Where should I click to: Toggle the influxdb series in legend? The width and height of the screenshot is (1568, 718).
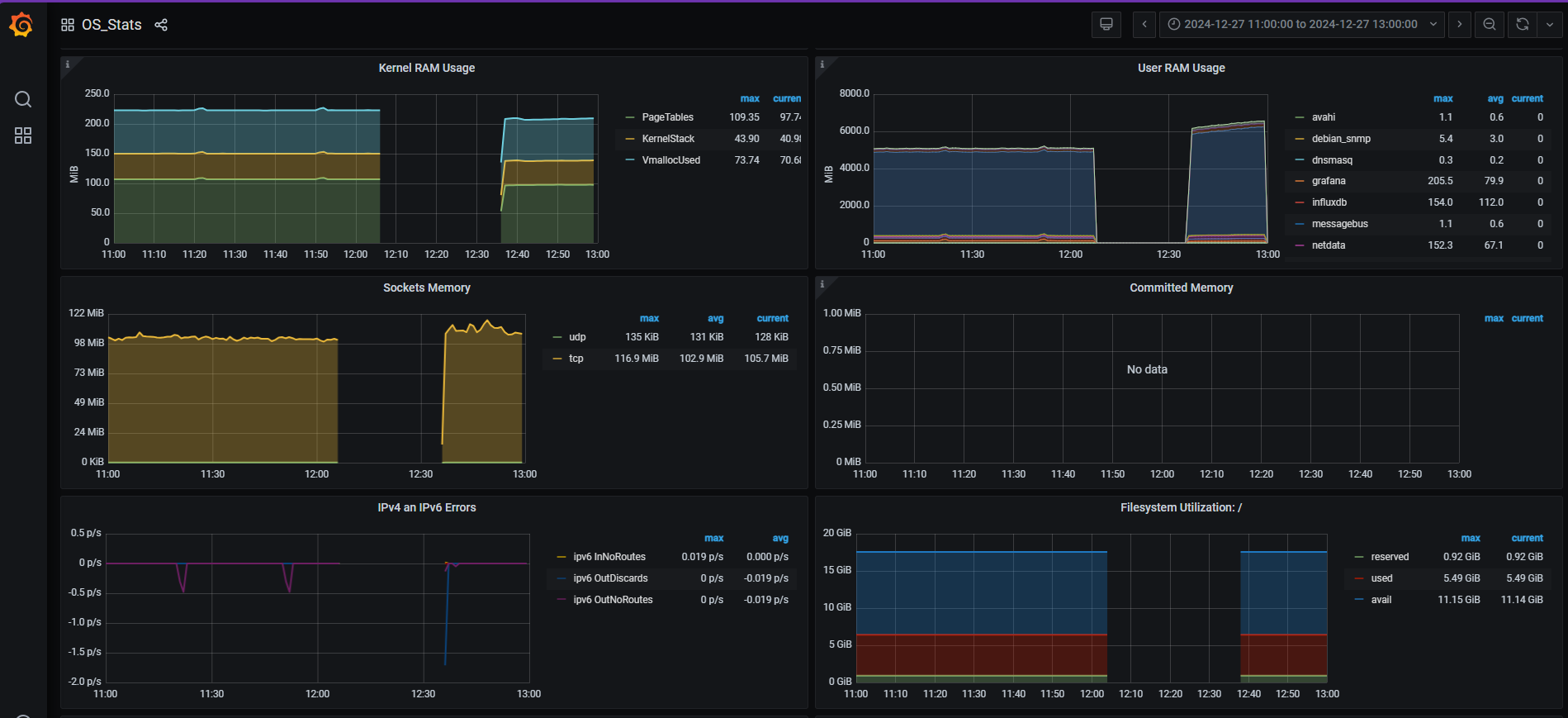(1329, 202)
